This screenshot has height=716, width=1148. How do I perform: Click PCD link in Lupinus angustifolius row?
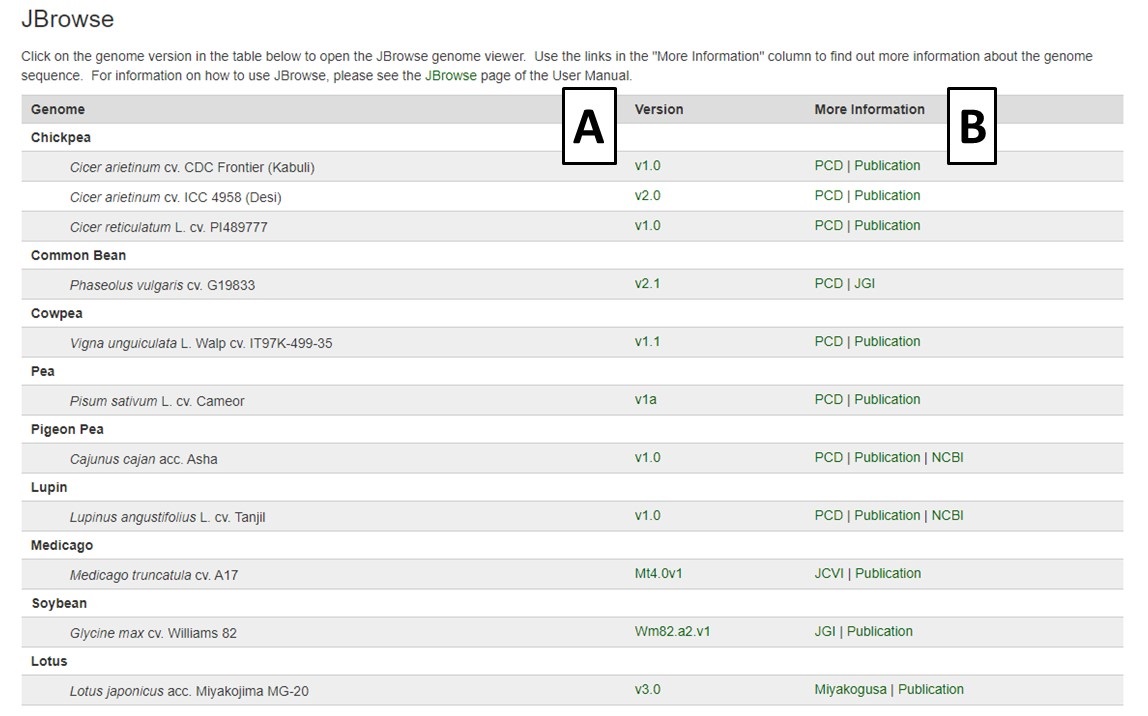[x=829, y=515]
